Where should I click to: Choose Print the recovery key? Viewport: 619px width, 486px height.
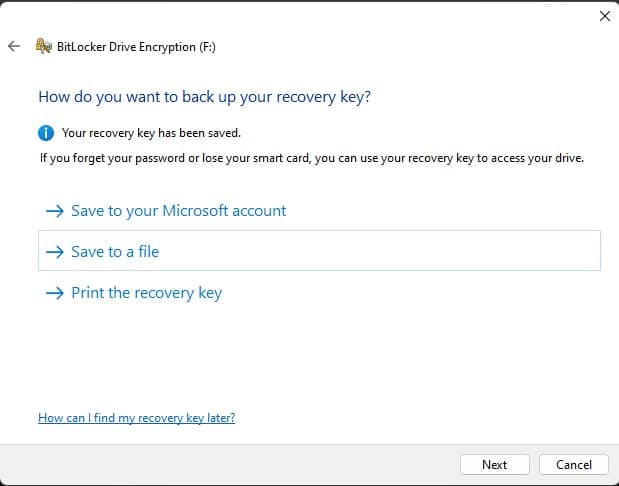[146, 293]
